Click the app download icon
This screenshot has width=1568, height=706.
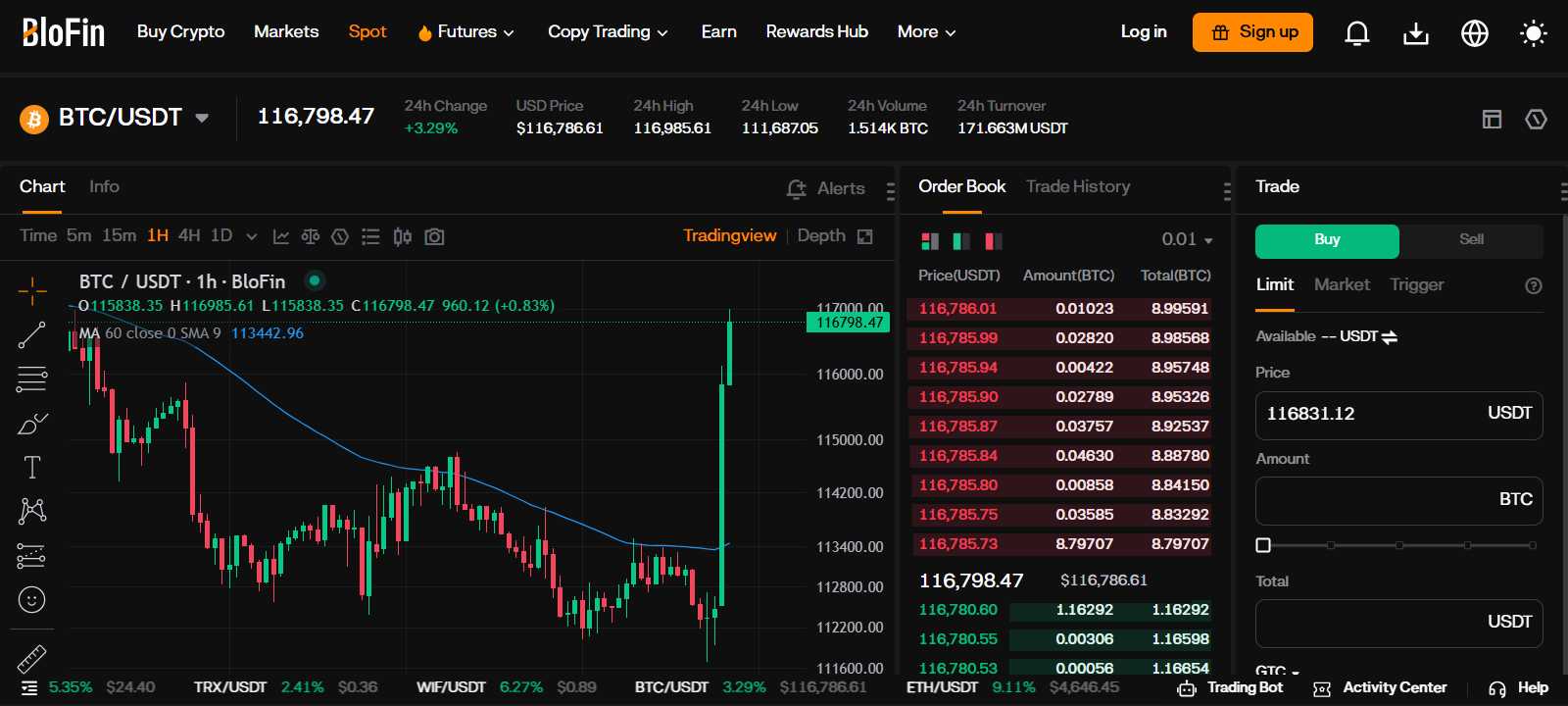[1415, 33]
